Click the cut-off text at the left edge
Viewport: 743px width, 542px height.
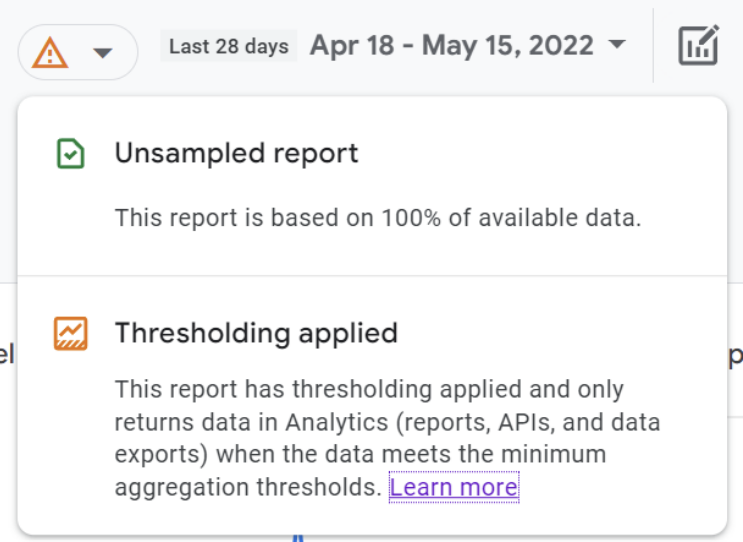(x=6, y=355)
